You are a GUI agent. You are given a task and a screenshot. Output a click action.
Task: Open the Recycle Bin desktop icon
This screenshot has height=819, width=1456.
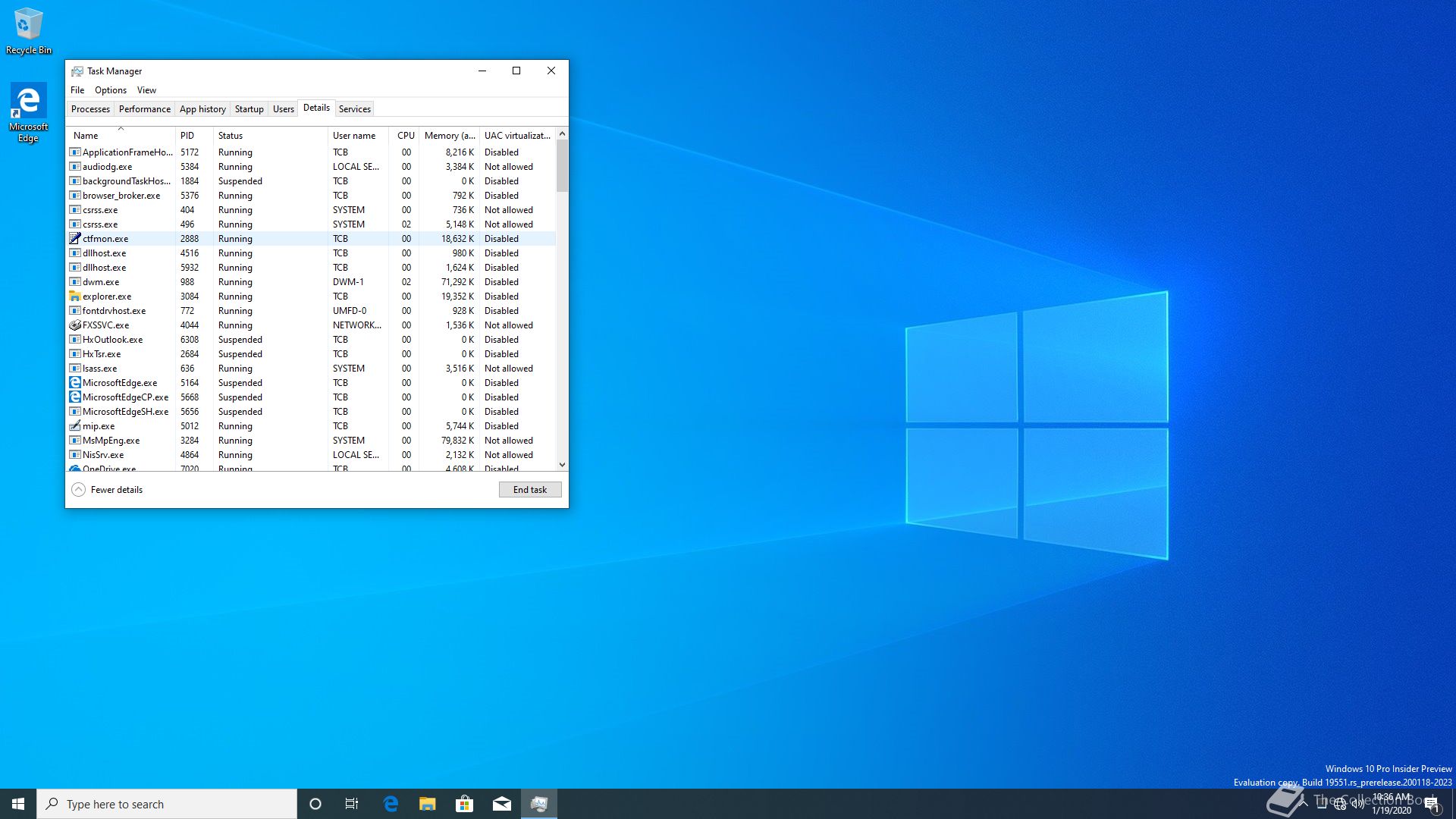pos(29,31)
